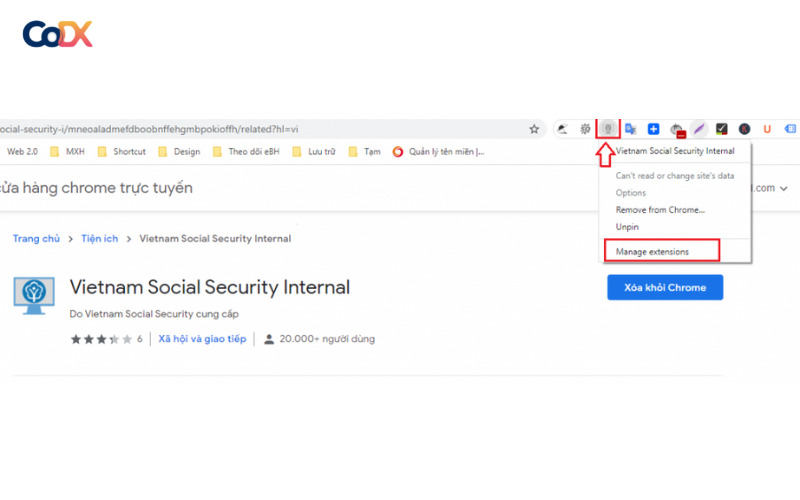
Task: Open Tiện ích breadcrumb link
Action: point(99,239)
